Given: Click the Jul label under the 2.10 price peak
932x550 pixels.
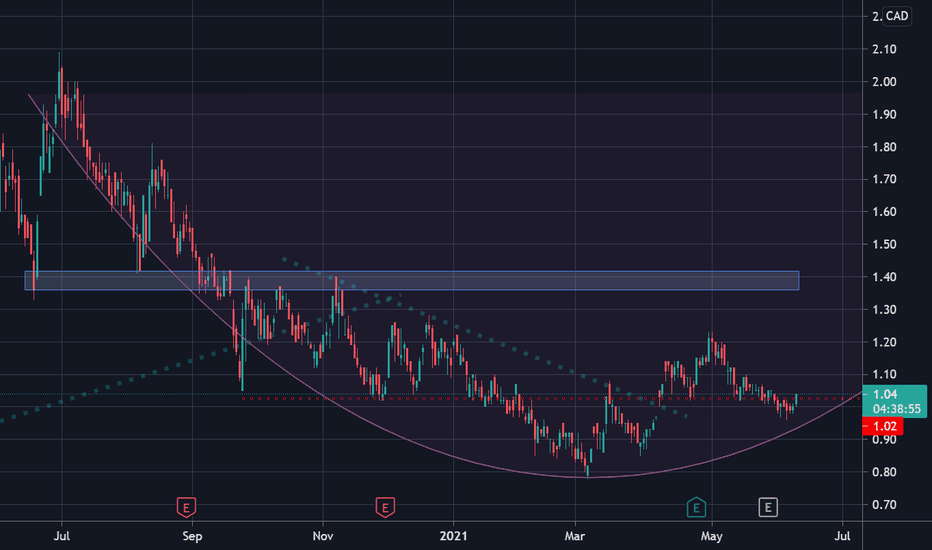Looking at the screenshot, I should click(x=62, y=536).
